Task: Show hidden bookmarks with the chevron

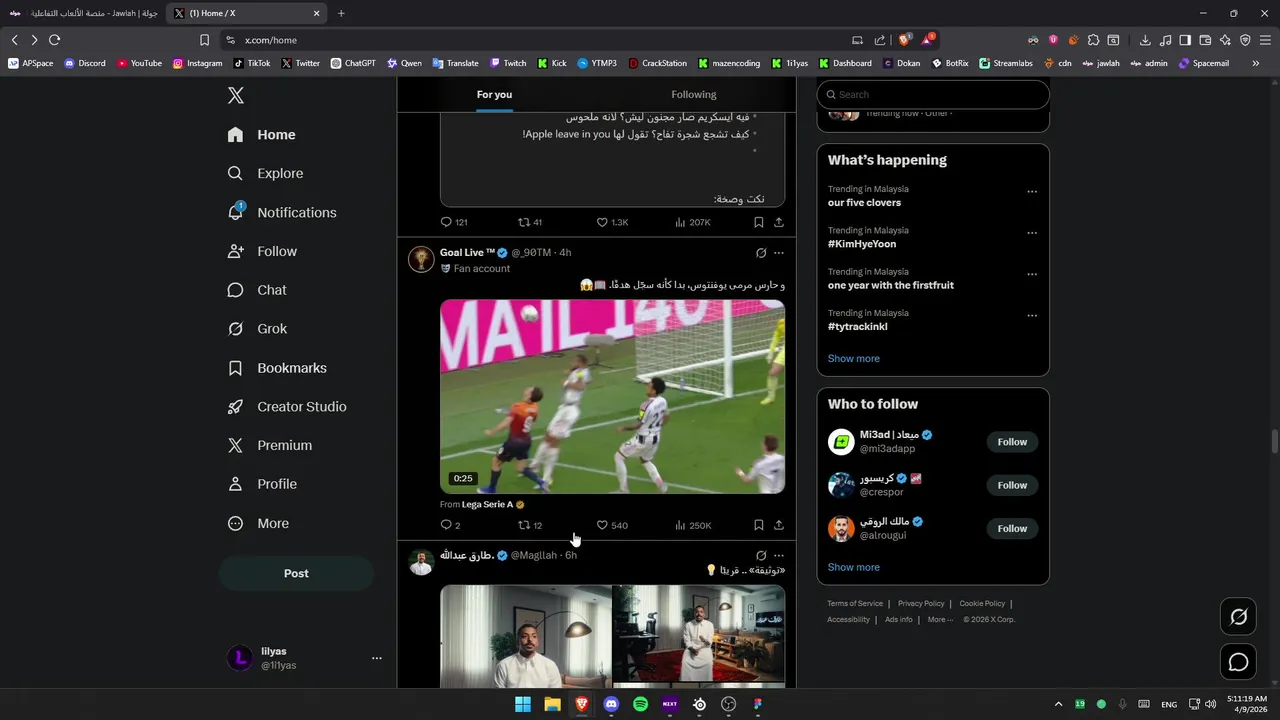Action: tap(1256, 63)
